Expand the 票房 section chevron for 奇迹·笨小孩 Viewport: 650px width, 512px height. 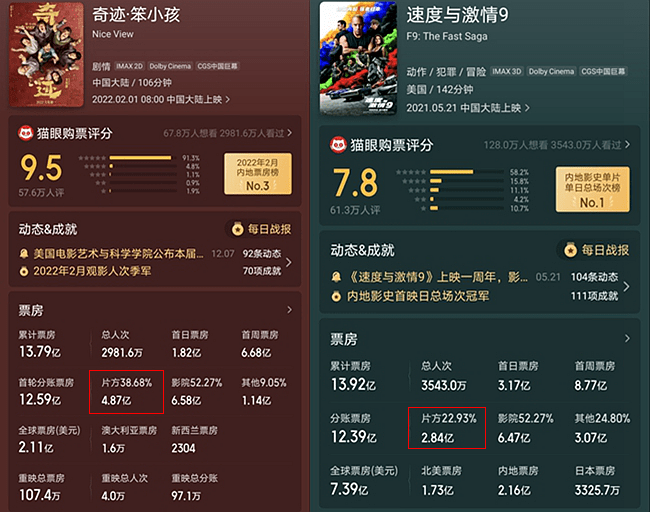click(x=289, y=310)
